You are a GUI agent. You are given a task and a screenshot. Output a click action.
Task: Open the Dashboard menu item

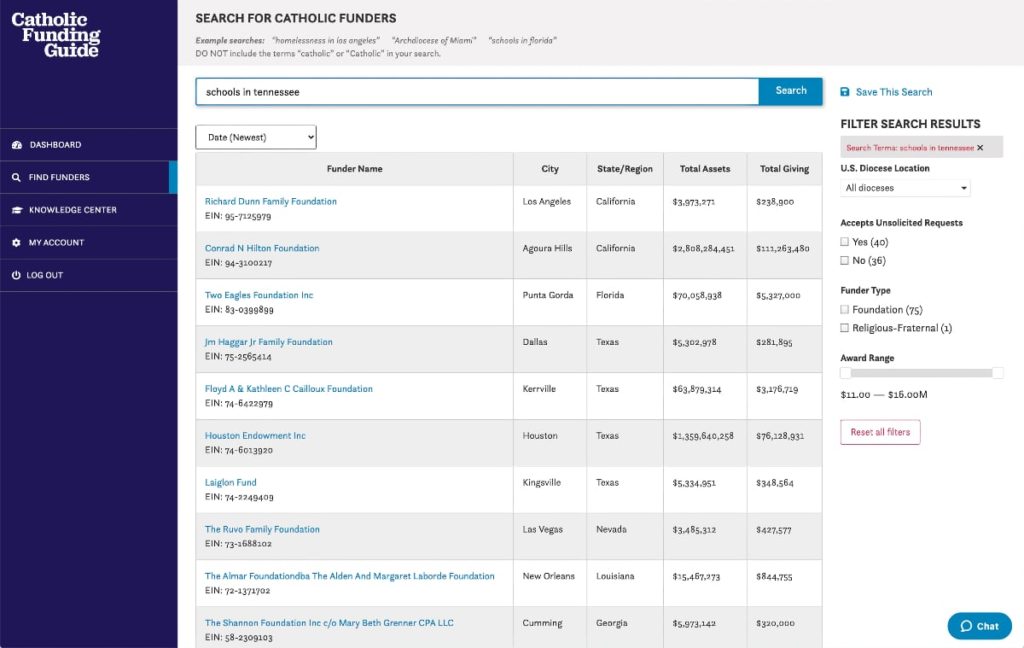88,145
